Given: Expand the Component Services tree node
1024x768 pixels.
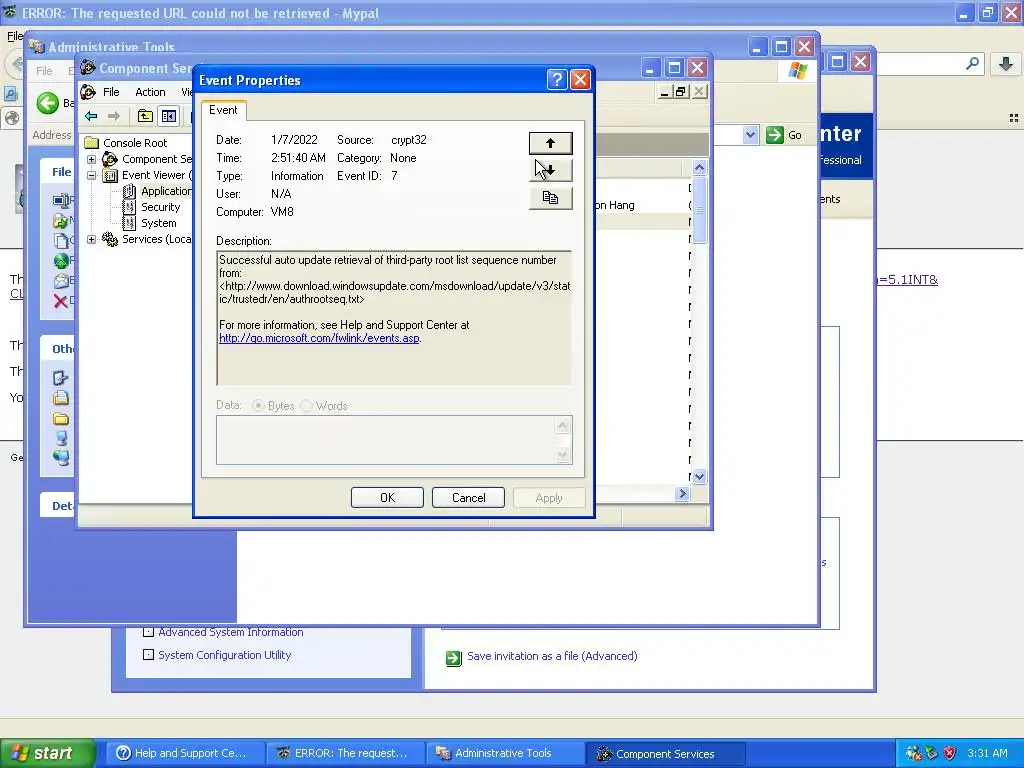Looking at the screenshot, I should 91,159.
